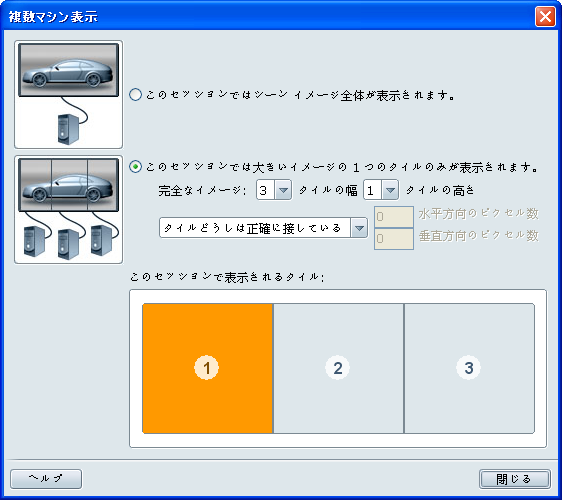Click the ヘルプ help button

[46, 479]
